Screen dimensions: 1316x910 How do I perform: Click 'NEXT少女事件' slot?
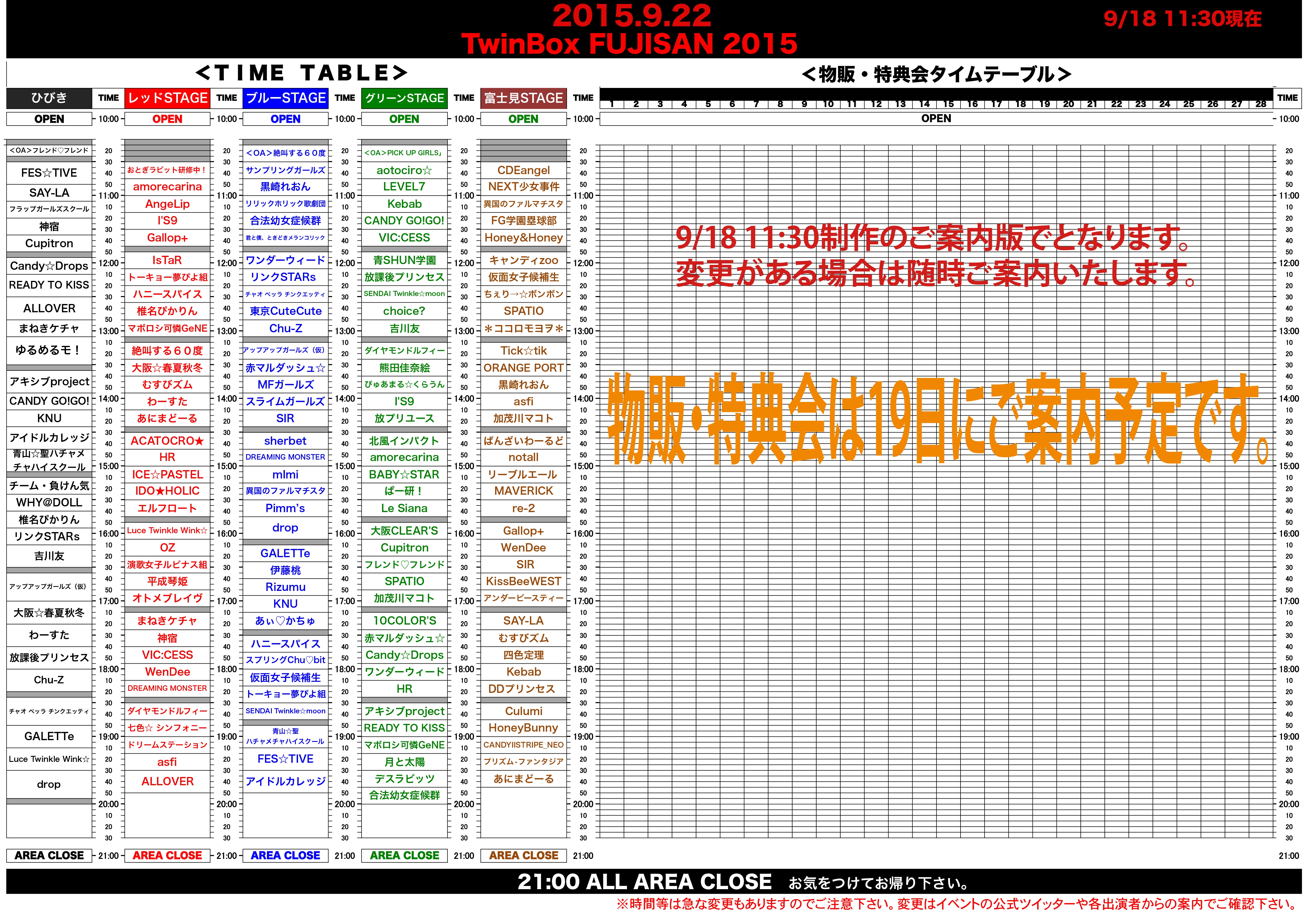click(523, 186)
